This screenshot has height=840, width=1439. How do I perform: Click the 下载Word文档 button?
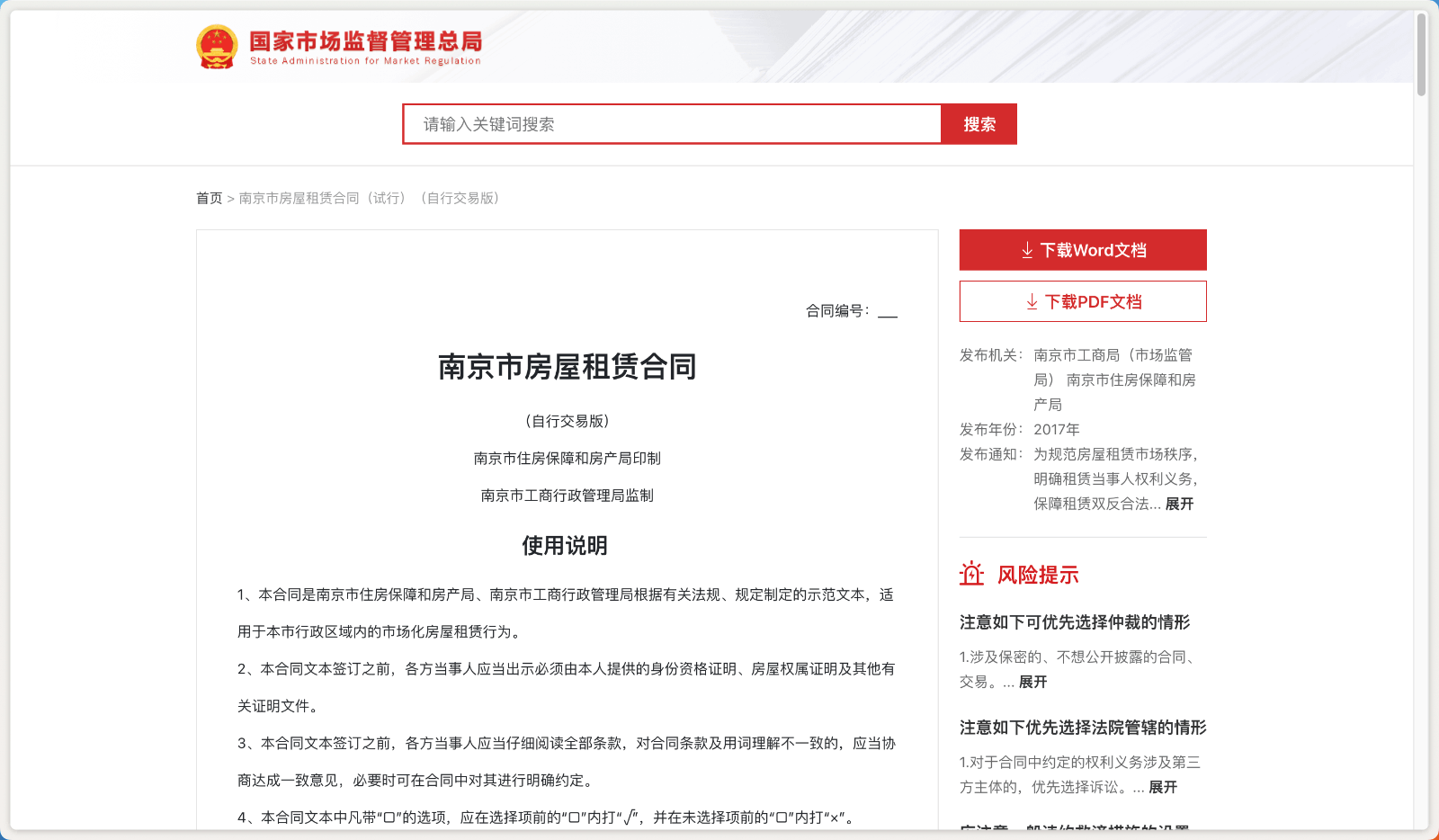click(x=1082, y=250)
